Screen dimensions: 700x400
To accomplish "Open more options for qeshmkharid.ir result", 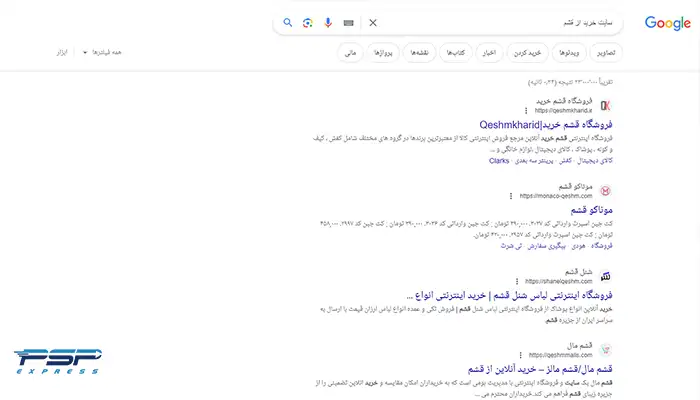I will coord(526,111).
